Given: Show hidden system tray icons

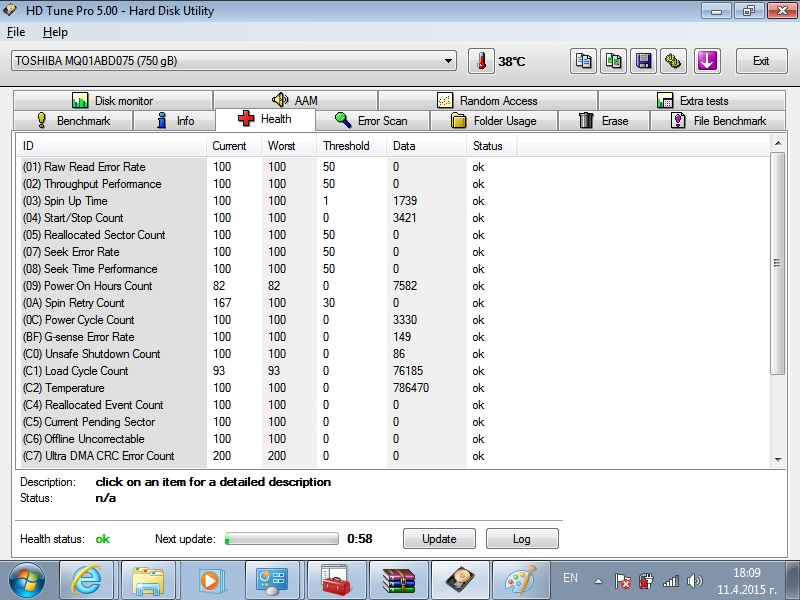Looking at the screenshot, I should (x=598, y=580).
